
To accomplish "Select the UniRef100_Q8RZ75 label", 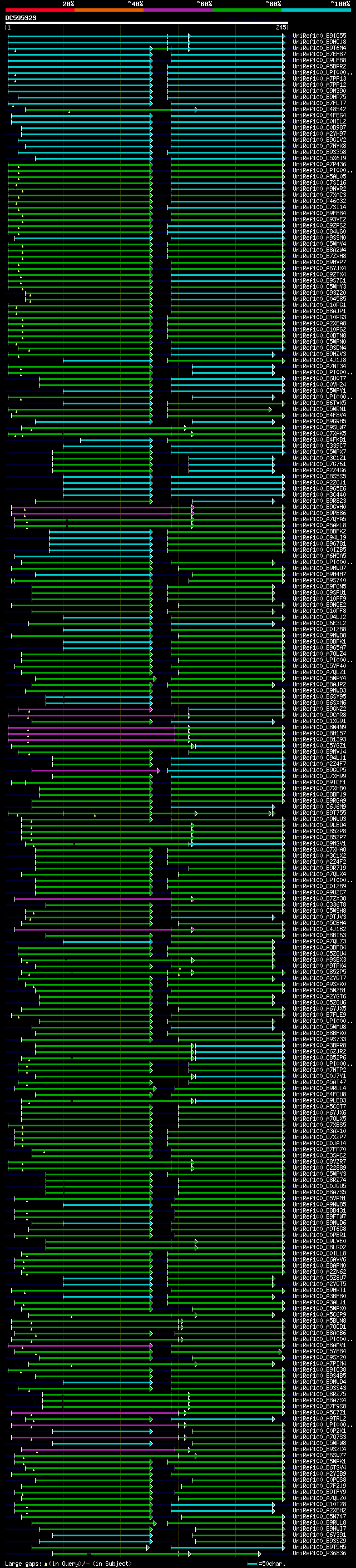I will [x=319, y=1394].
